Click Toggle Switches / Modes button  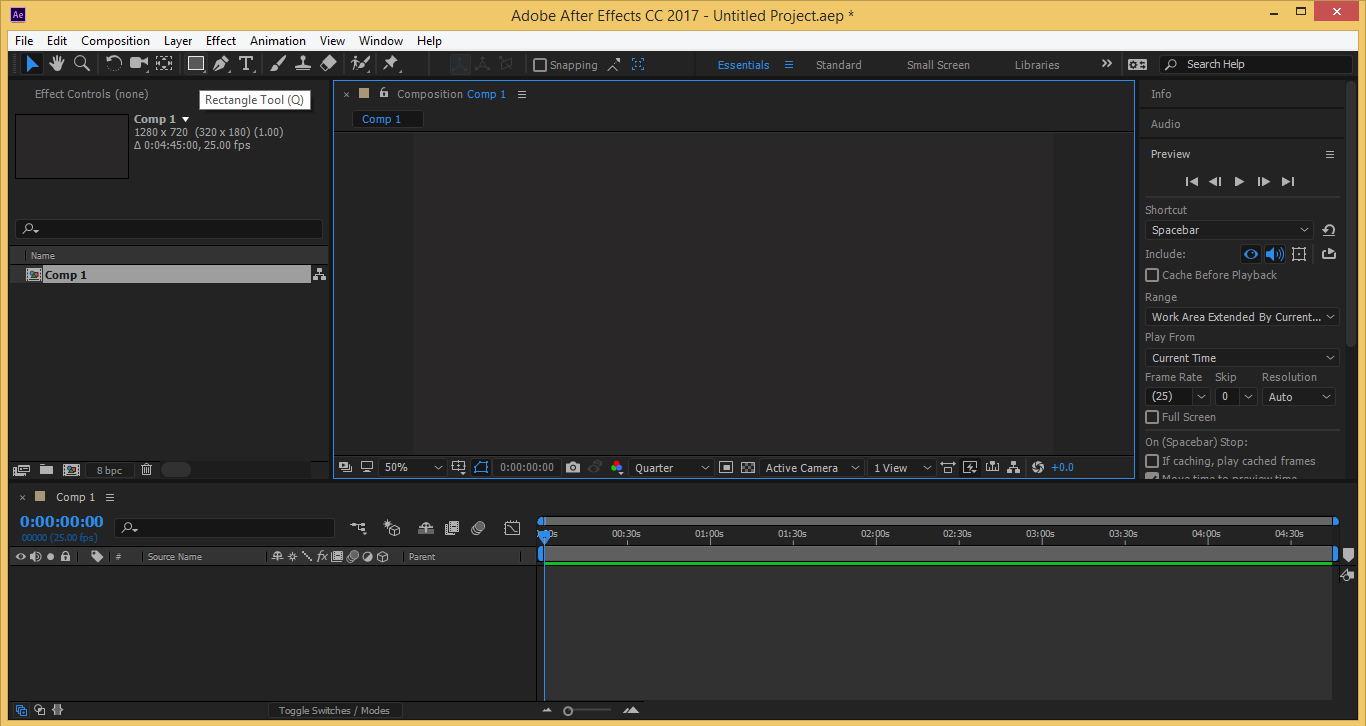point(334,710)
